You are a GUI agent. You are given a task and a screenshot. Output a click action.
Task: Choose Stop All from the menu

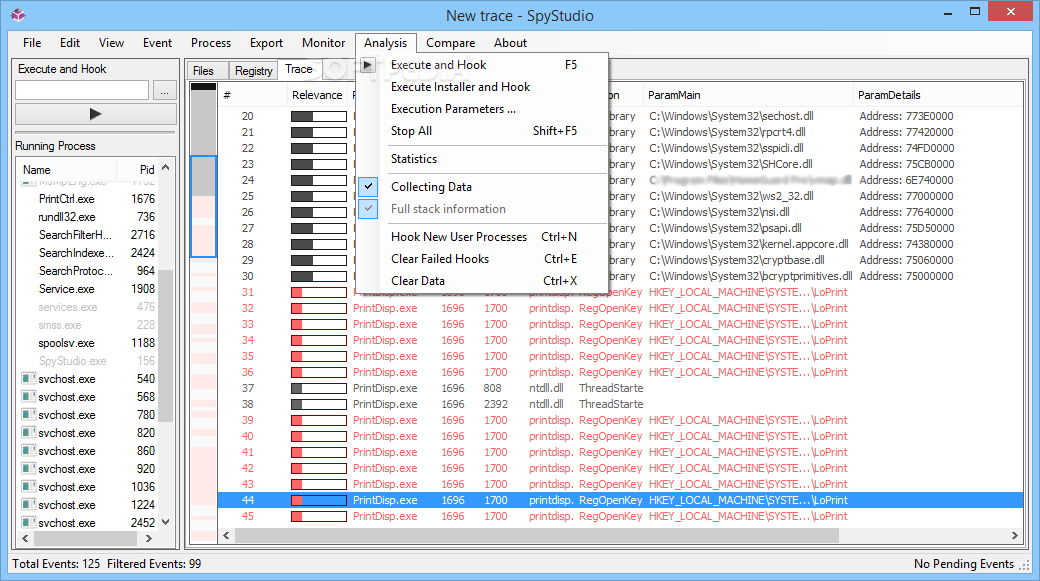(482, 131)
